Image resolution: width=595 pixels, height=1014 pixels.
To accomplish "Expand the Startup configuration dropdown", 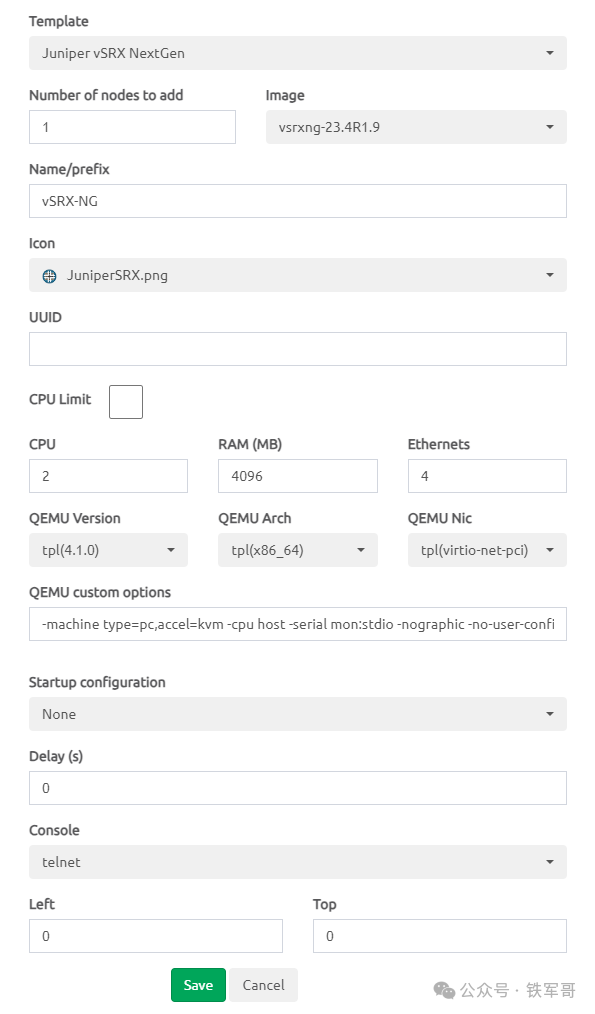I will (x=298, y=714).
